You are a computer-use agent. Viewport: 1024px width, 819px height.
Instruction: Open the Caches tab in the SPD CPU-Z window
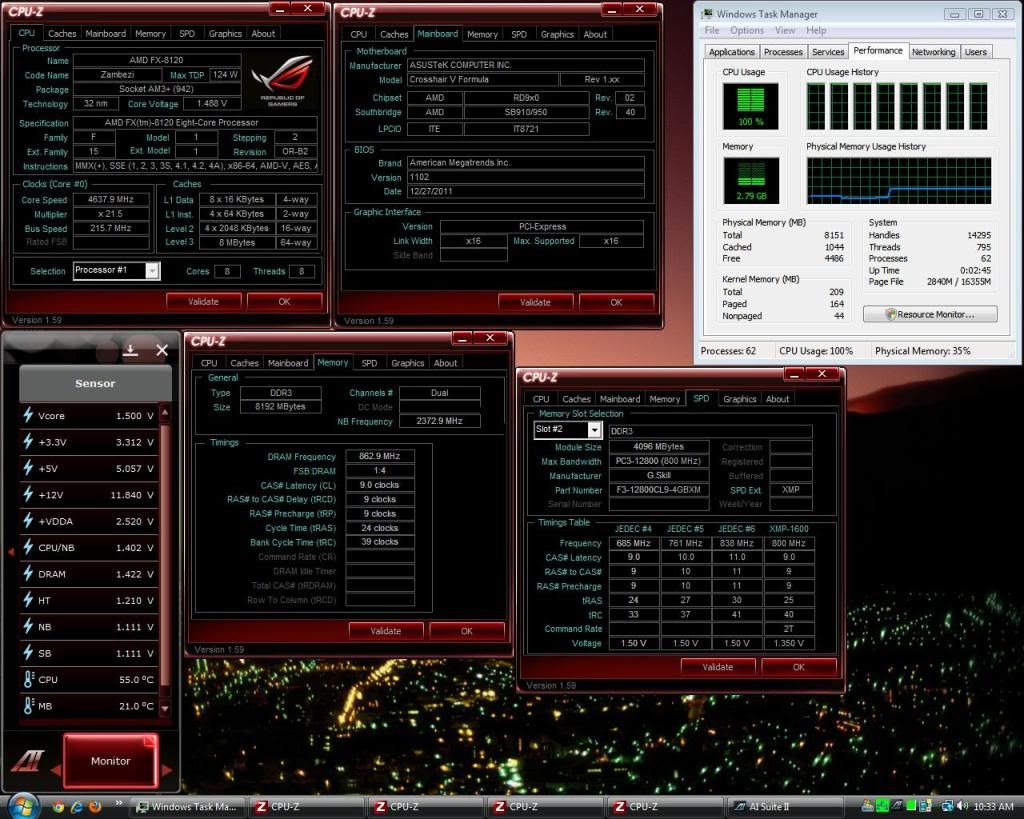point(576,399)
